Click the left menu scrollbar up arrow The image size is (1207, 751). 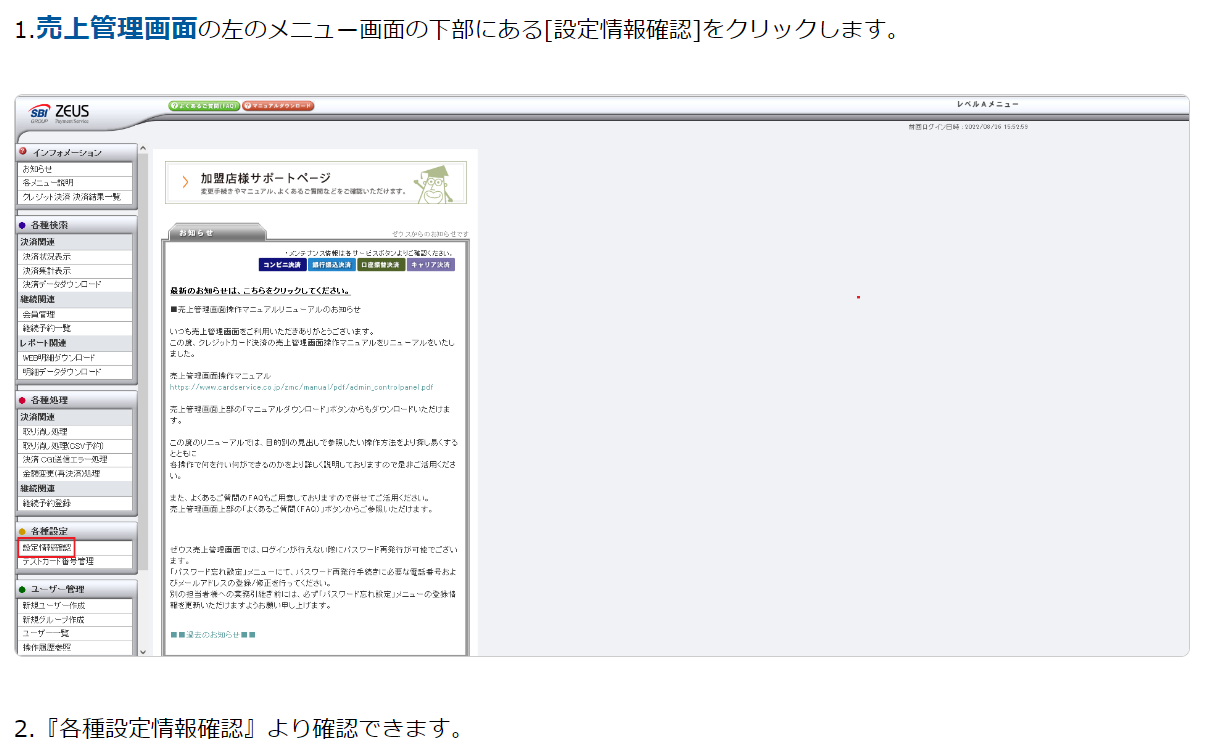142,150
